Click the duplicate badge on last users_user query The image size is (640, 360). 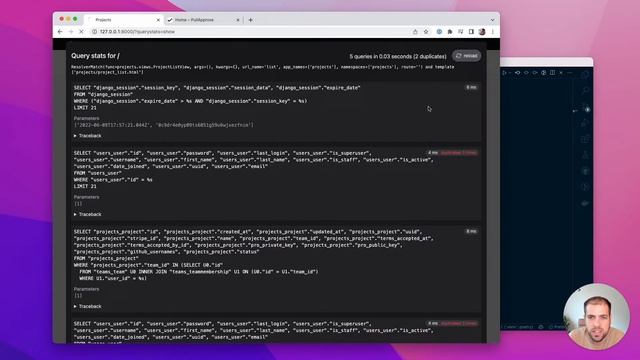(458, 323)
